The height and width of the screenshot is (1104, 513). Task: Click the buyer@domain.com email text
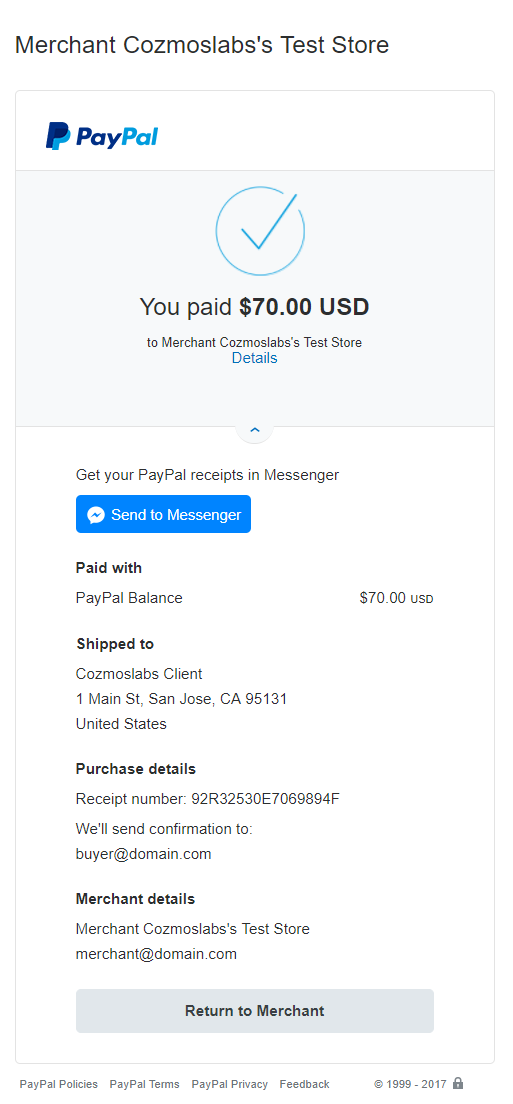144,854
